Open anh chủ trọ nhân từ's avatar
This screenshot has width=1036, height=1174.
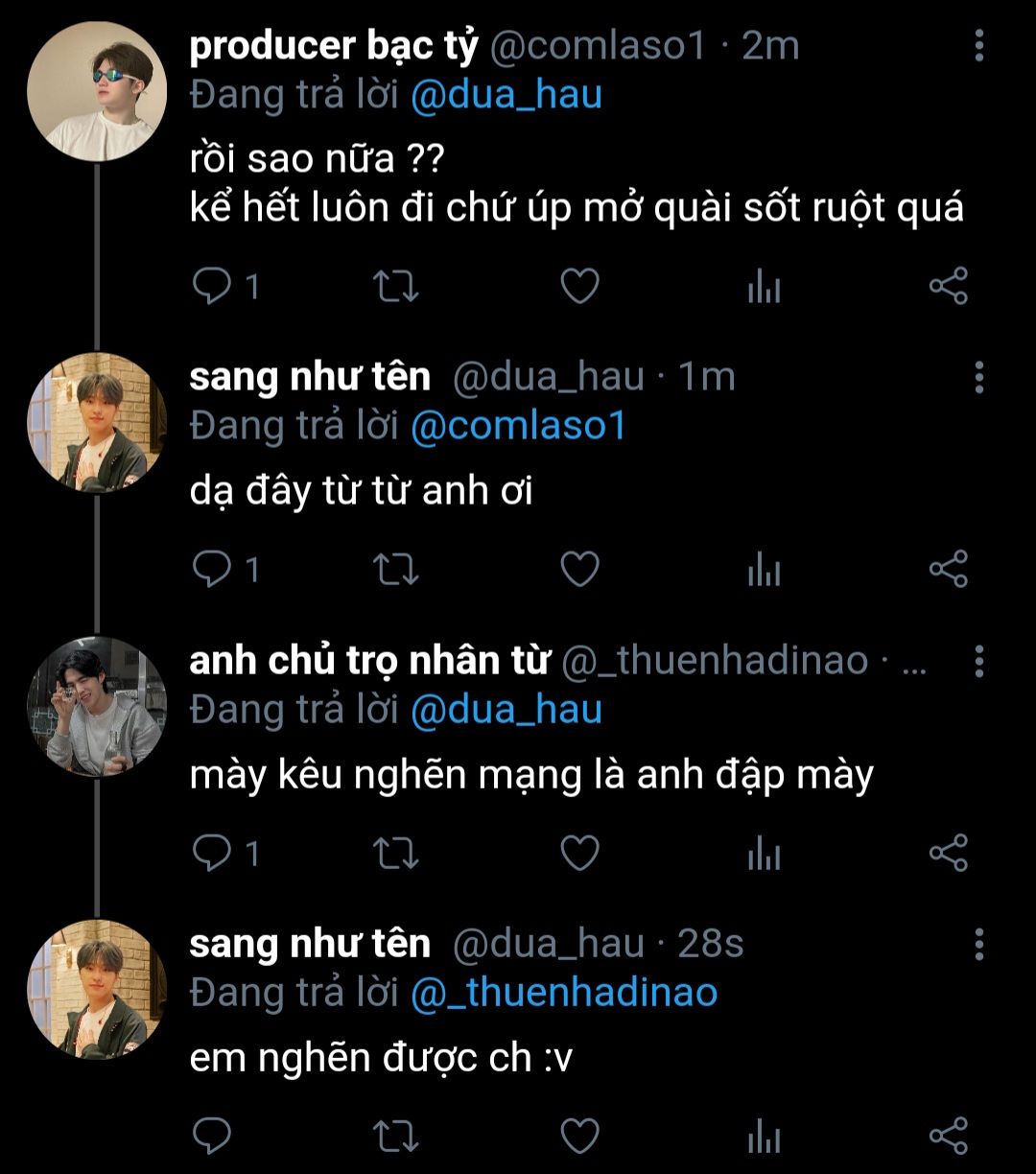click(x=97, y=707)
